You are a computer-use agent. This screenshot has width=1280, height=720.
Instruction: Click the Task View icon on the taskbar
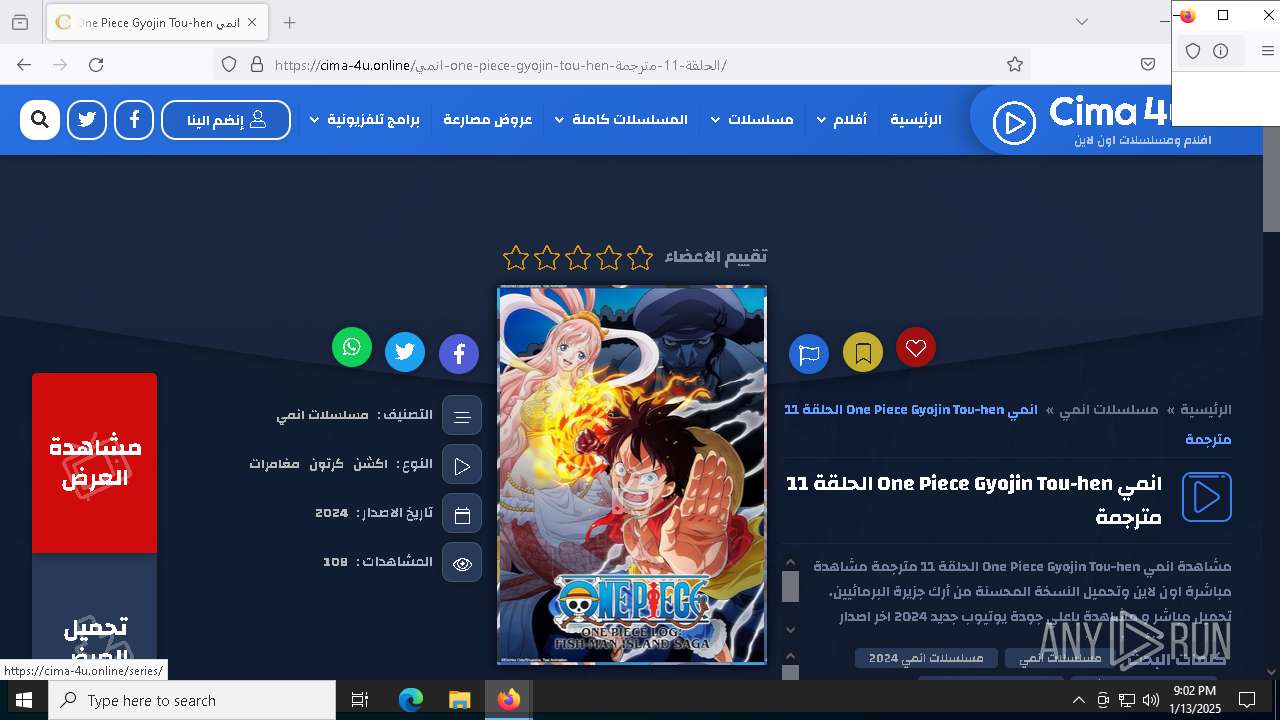pos(360,700)
